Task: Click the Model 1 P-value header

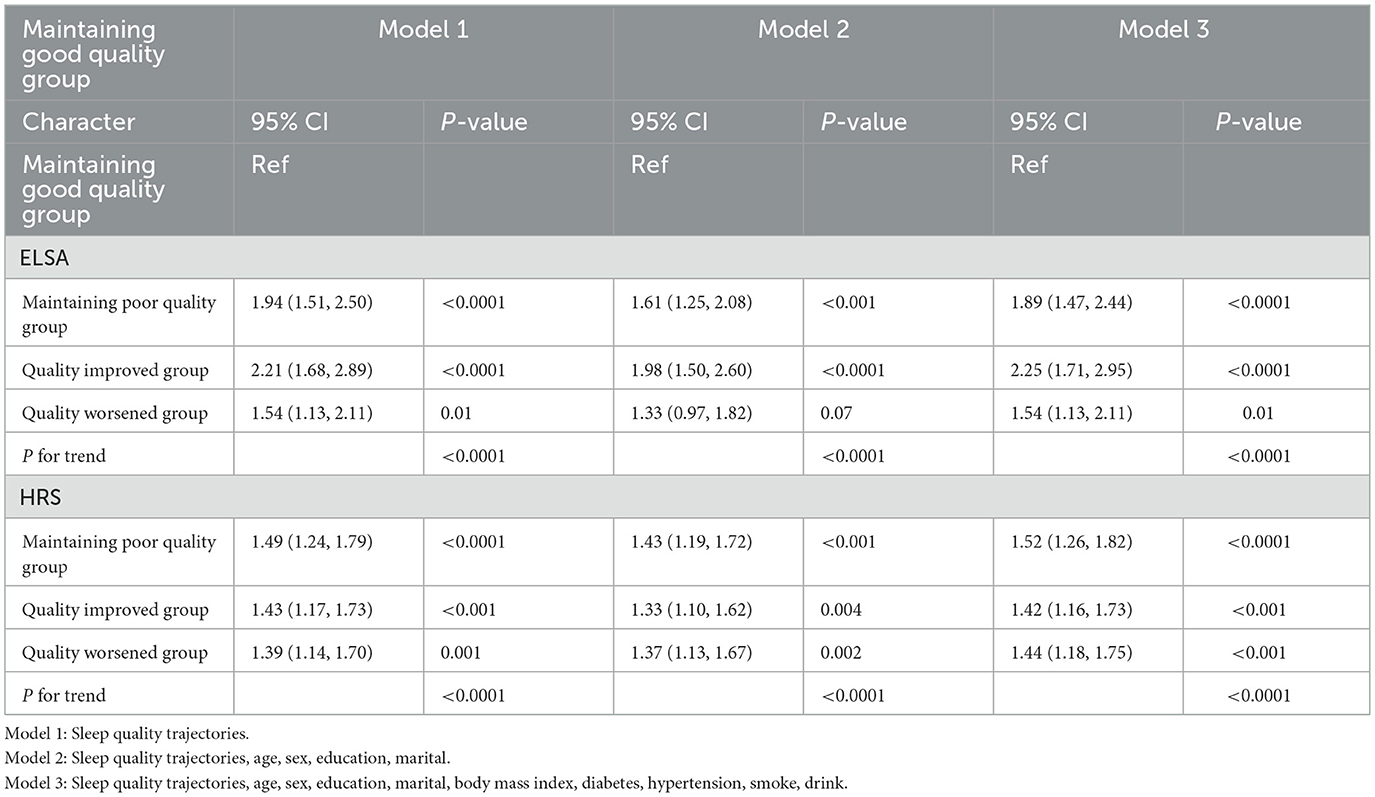Action: coord(484,122)
